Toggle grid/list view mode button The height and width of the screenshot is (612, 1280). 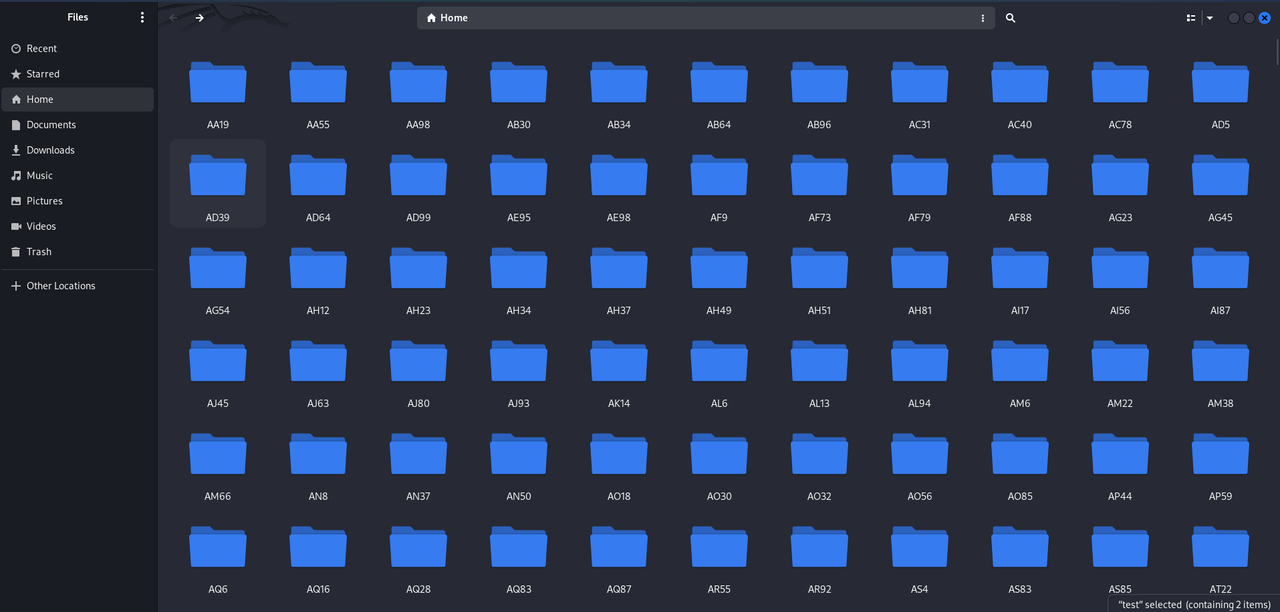[1191, 18]
